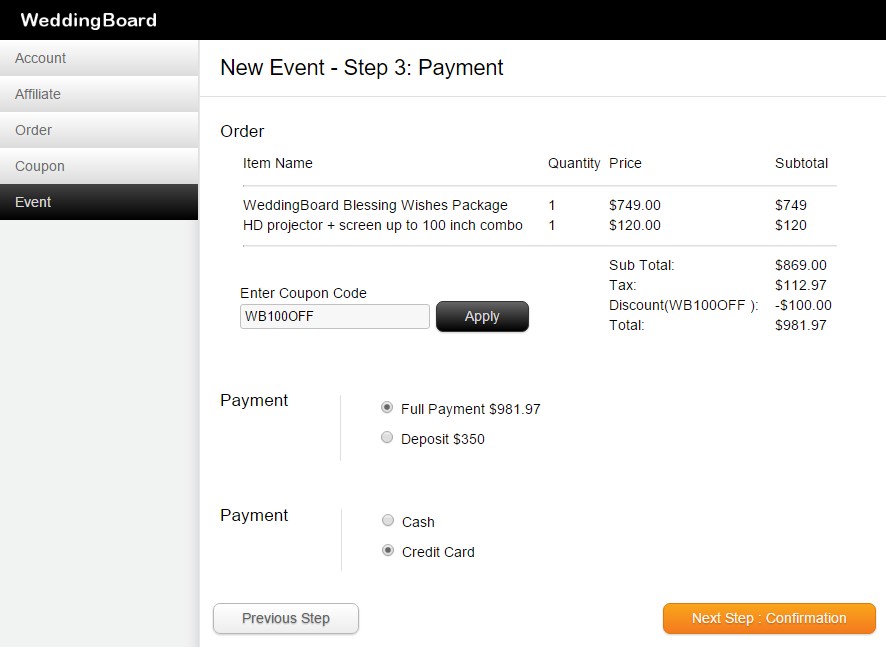Click the Price column header
The height and width of the screenshot is (647, 886).
[625, 163]
